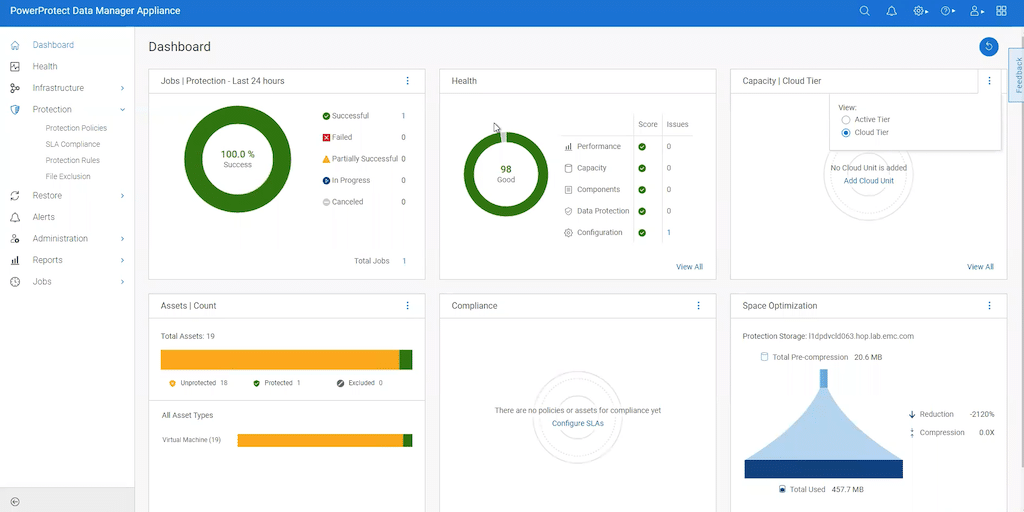Select the Cloud Tier radio button

[846, 133]
